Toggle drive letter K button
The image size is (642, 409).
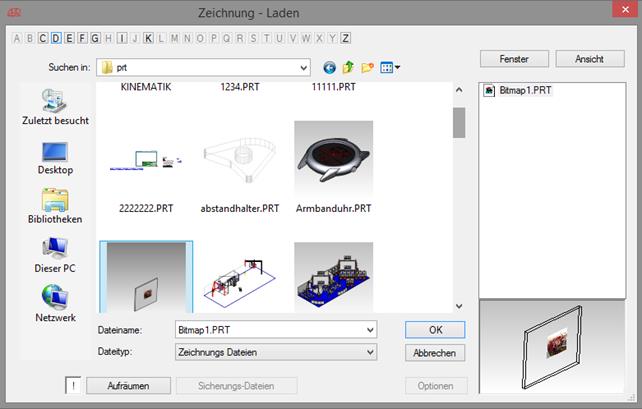[x=148, y=39]
